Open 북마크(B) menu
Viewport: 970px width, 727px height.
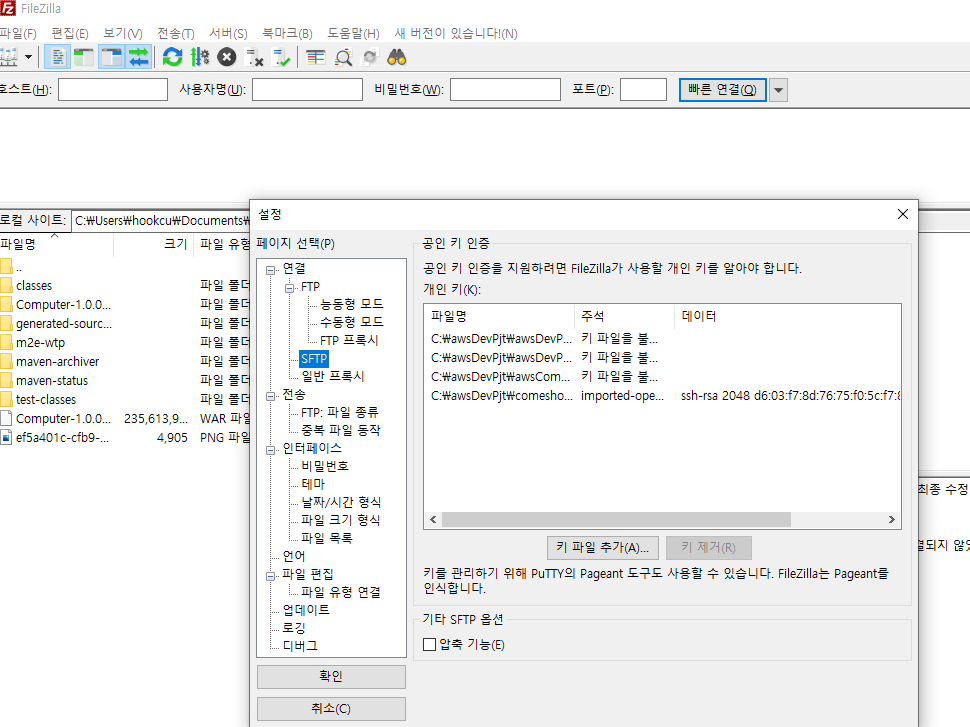click(x=287, y=33)
